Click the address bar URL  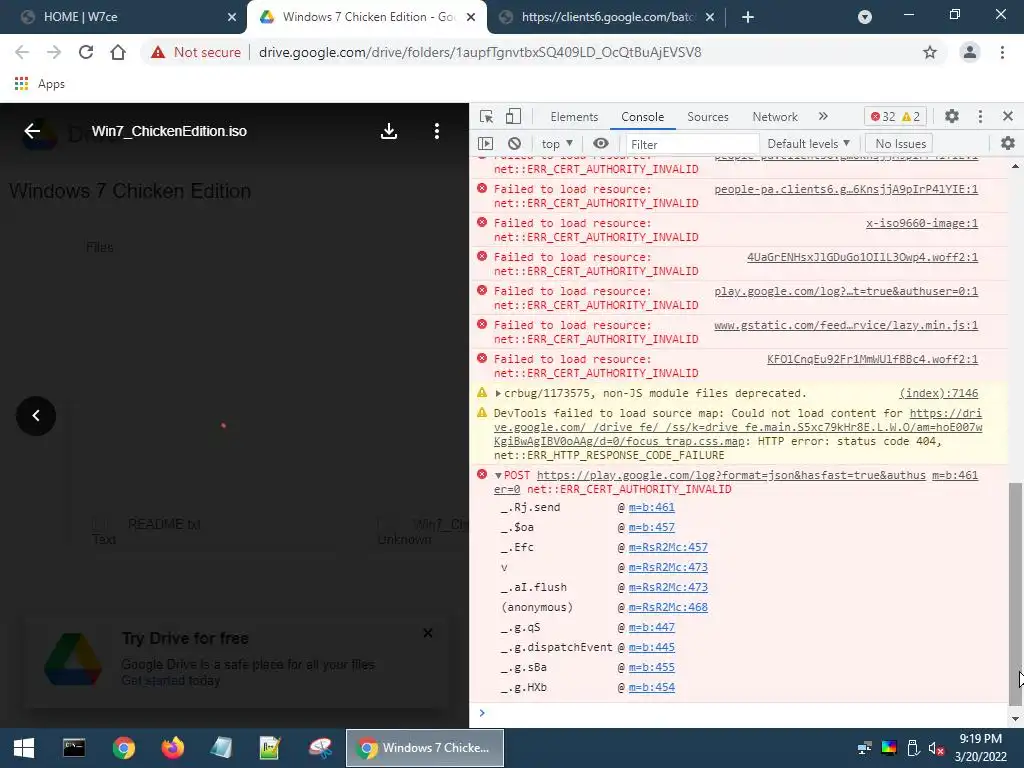point(480,52)
